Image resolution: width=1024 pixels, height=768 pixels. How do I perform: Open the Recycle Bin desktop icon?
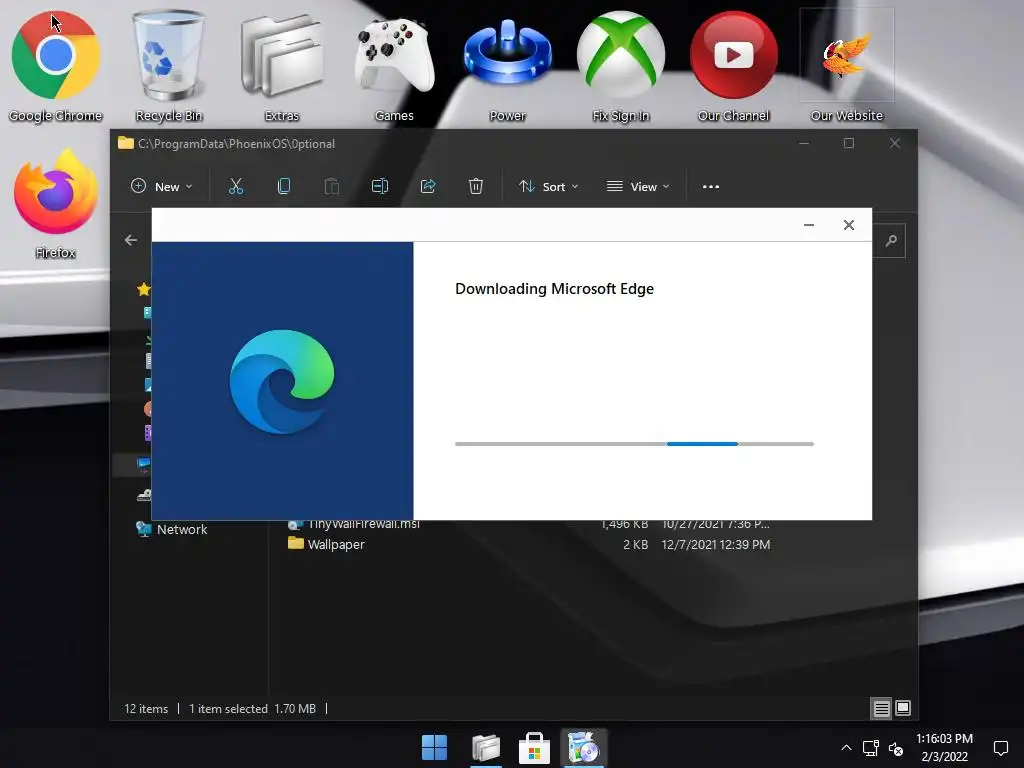(168, 65)
